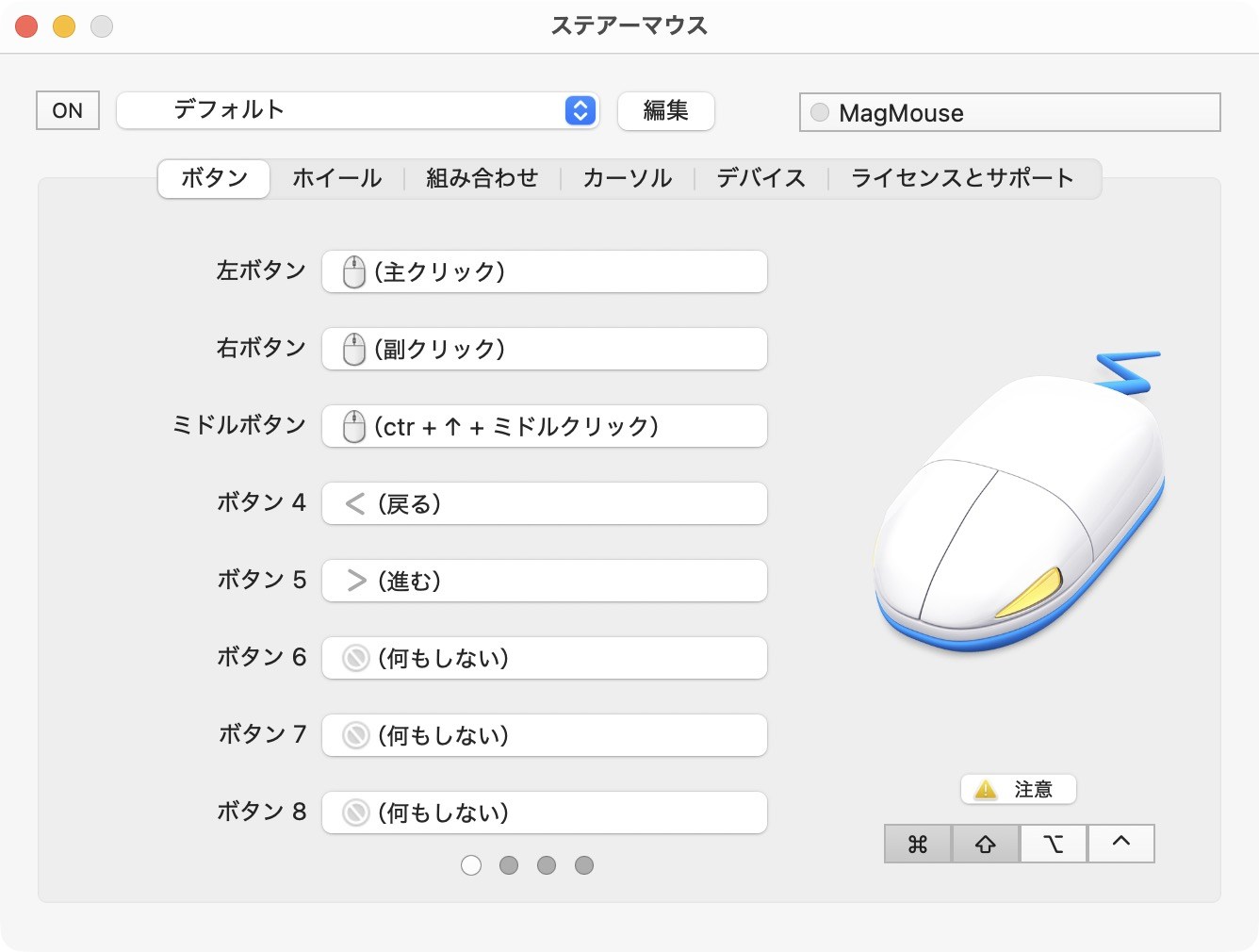Image resolution: width=1259 pixels, height=952 pixels.
Task: Switch to the カーソル tab
Action: (x=626, y=178)
